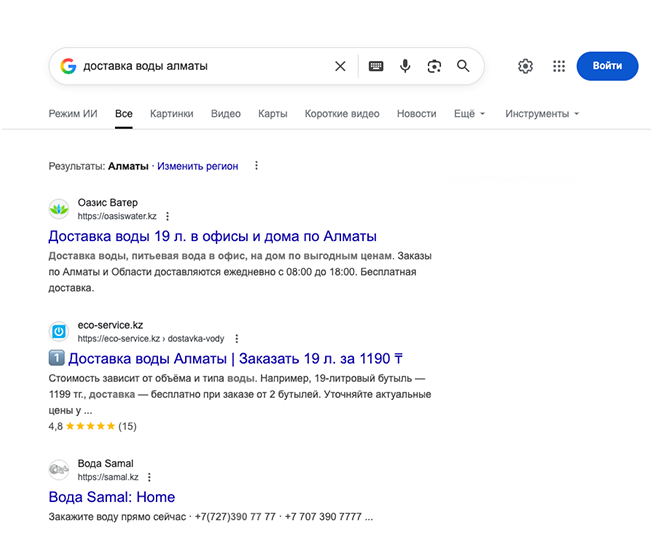Open Google Lens image search
Screen dimensions: 651x559
pyautogui.click(x=434, y=66)
